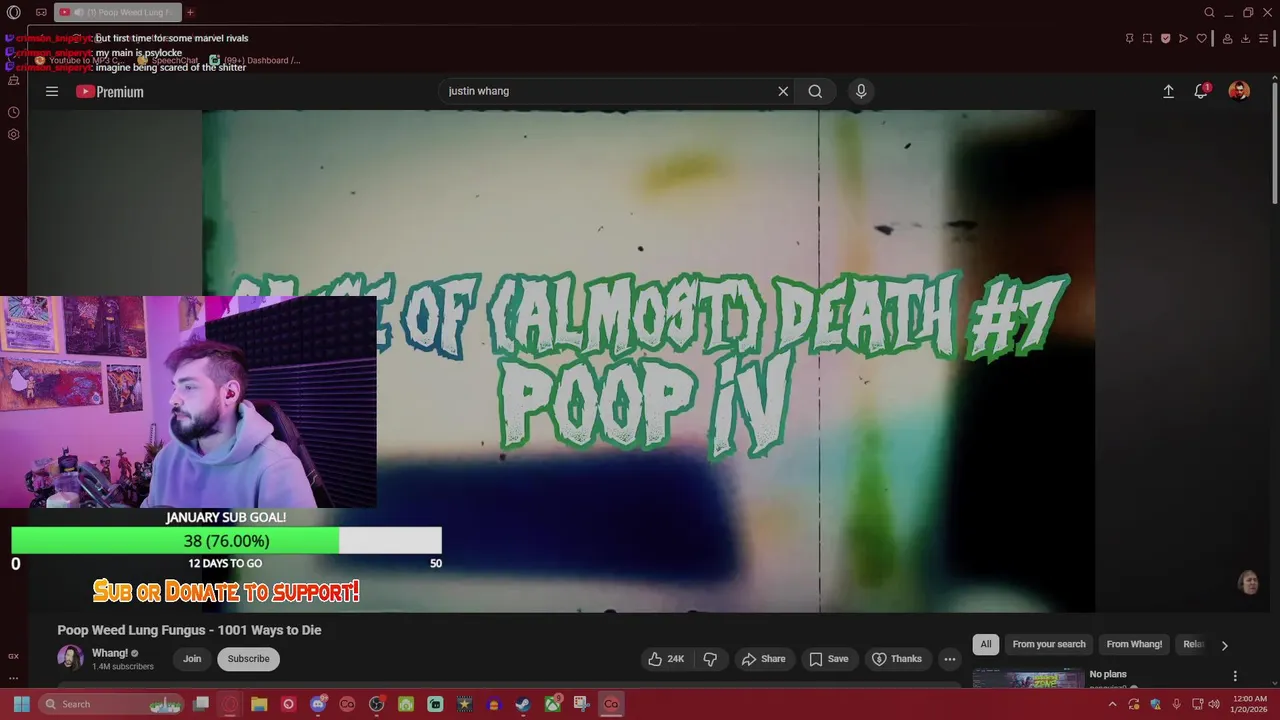Viewport: 1280px width, 720px height.
Task: Save the video to a playlist
Action: [829, 659]
